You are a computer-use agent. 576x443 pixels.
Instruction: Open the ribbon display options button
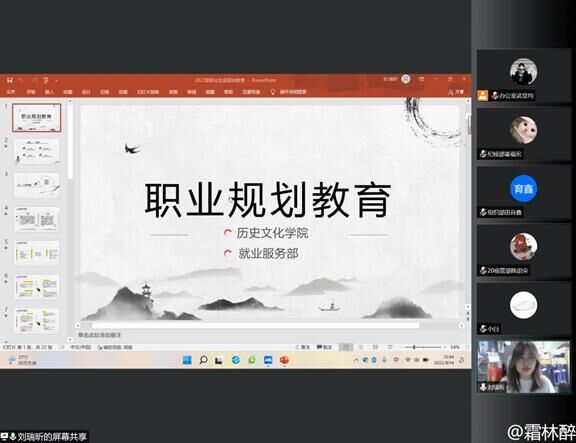point(421,79)
